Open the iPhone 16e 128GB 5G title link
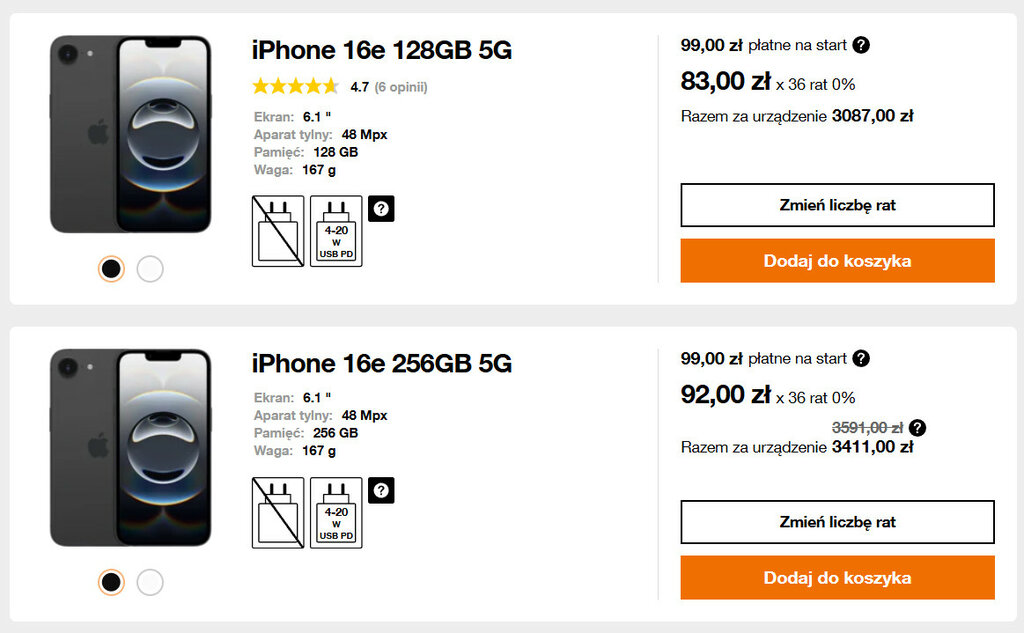 381,50
